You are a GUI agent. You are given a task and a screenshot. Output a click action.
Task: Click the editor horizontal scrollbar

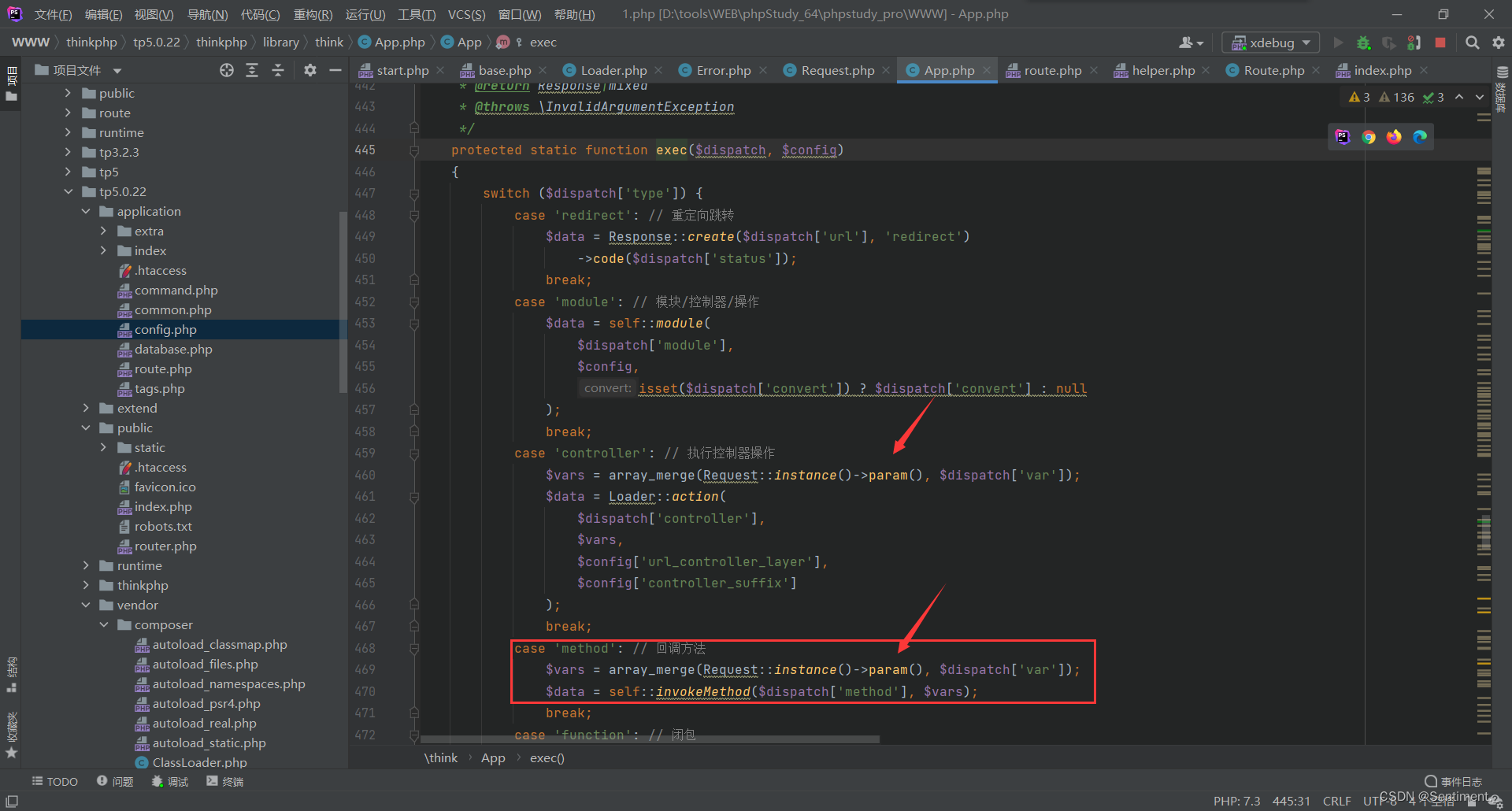point(650,739)
